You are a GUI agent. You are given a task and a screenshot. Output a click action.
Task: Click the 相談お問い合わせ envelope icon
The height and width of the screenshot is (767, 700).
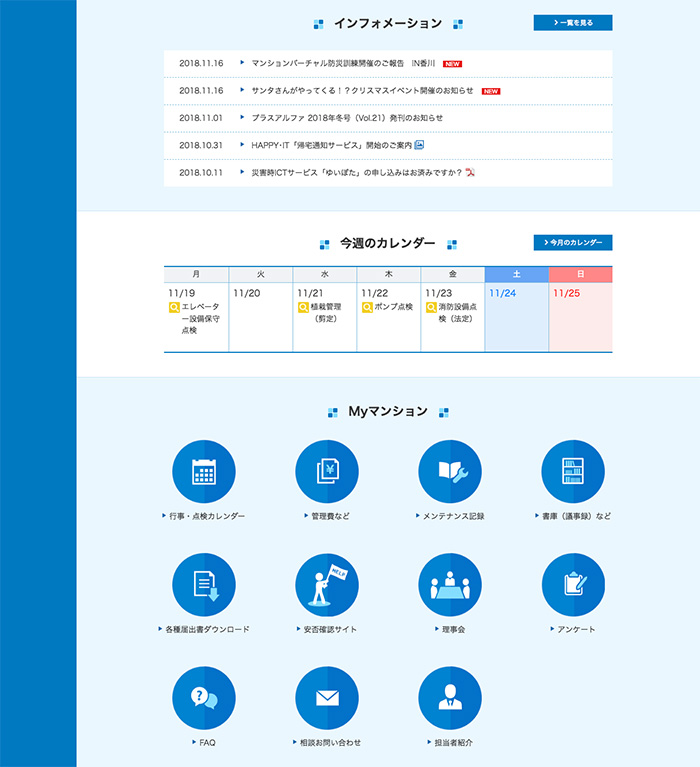coord(327,697)
